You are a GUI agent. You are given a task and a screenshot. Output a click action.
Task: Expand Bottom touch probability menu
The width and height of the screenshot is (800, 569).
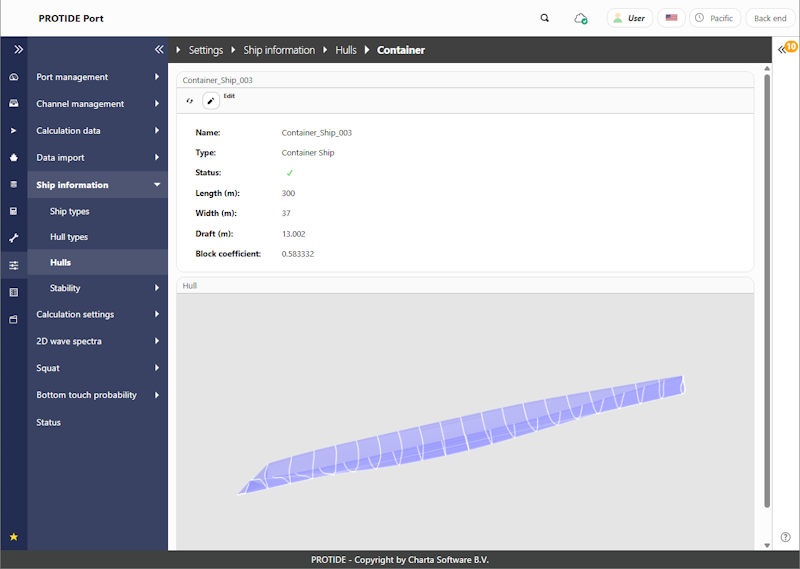pos(97,395)
